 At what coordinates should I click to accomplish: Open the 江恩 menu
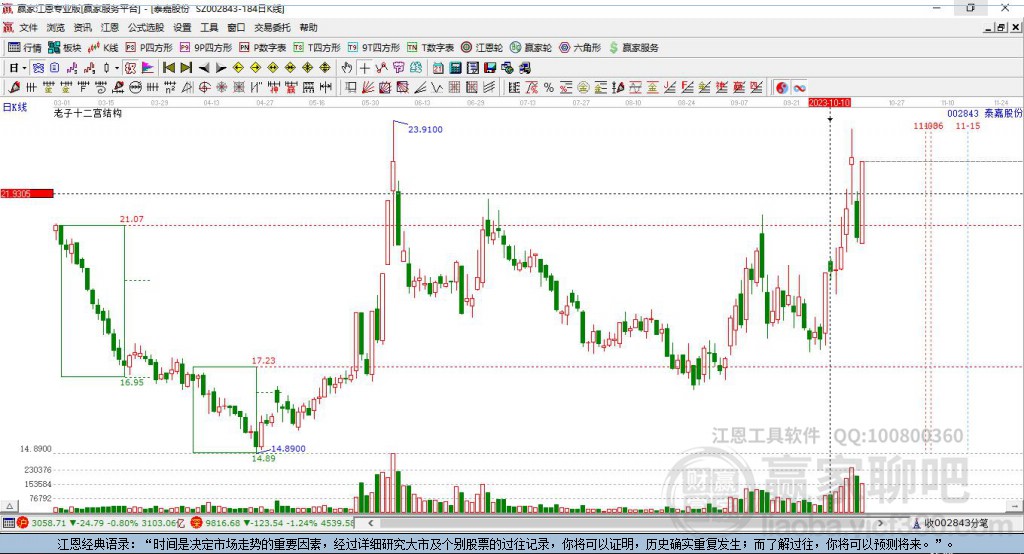tap(110, 27)
